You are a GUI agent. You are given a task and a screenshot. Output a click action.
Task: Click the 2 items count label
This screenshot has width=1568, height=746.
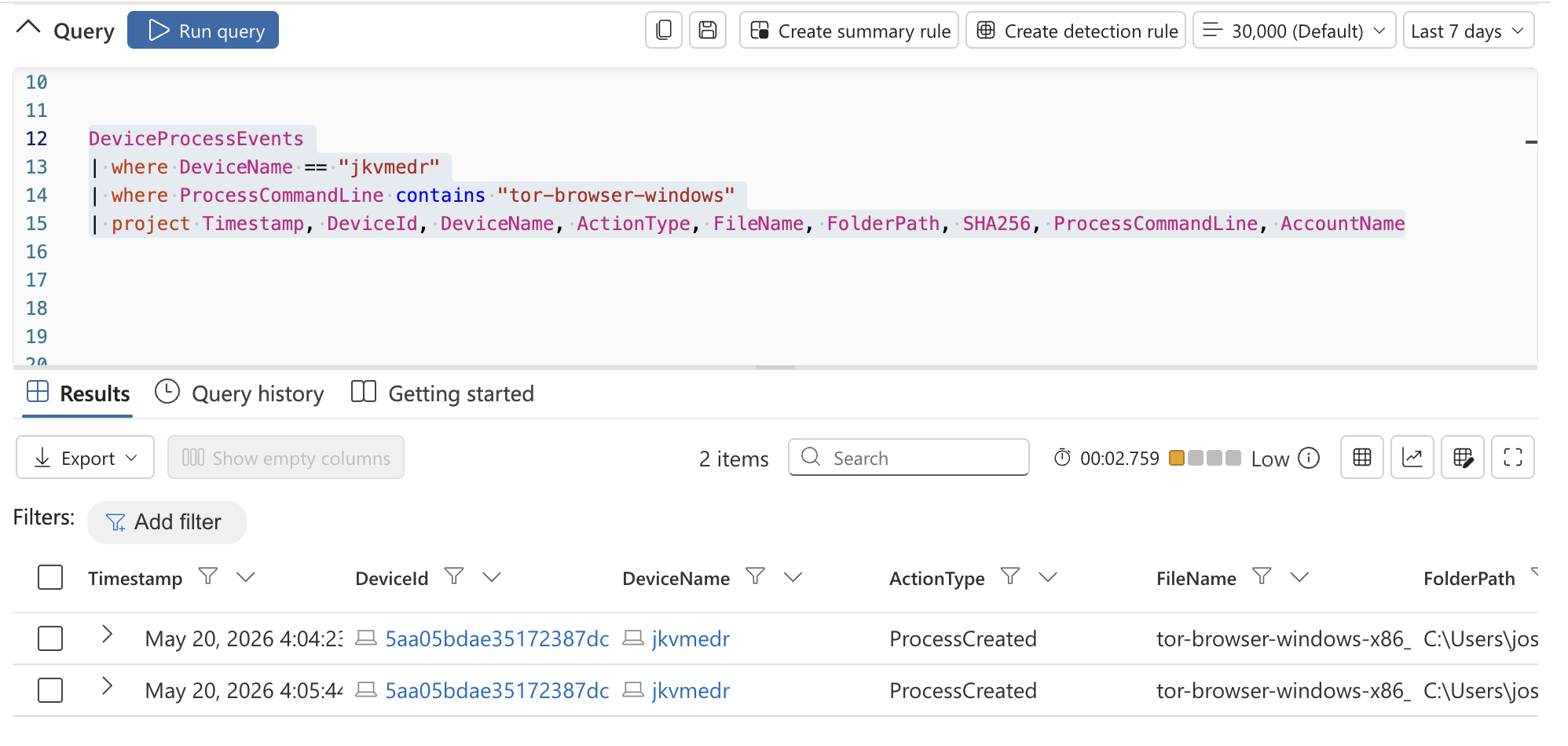click(x=734, y=459)
